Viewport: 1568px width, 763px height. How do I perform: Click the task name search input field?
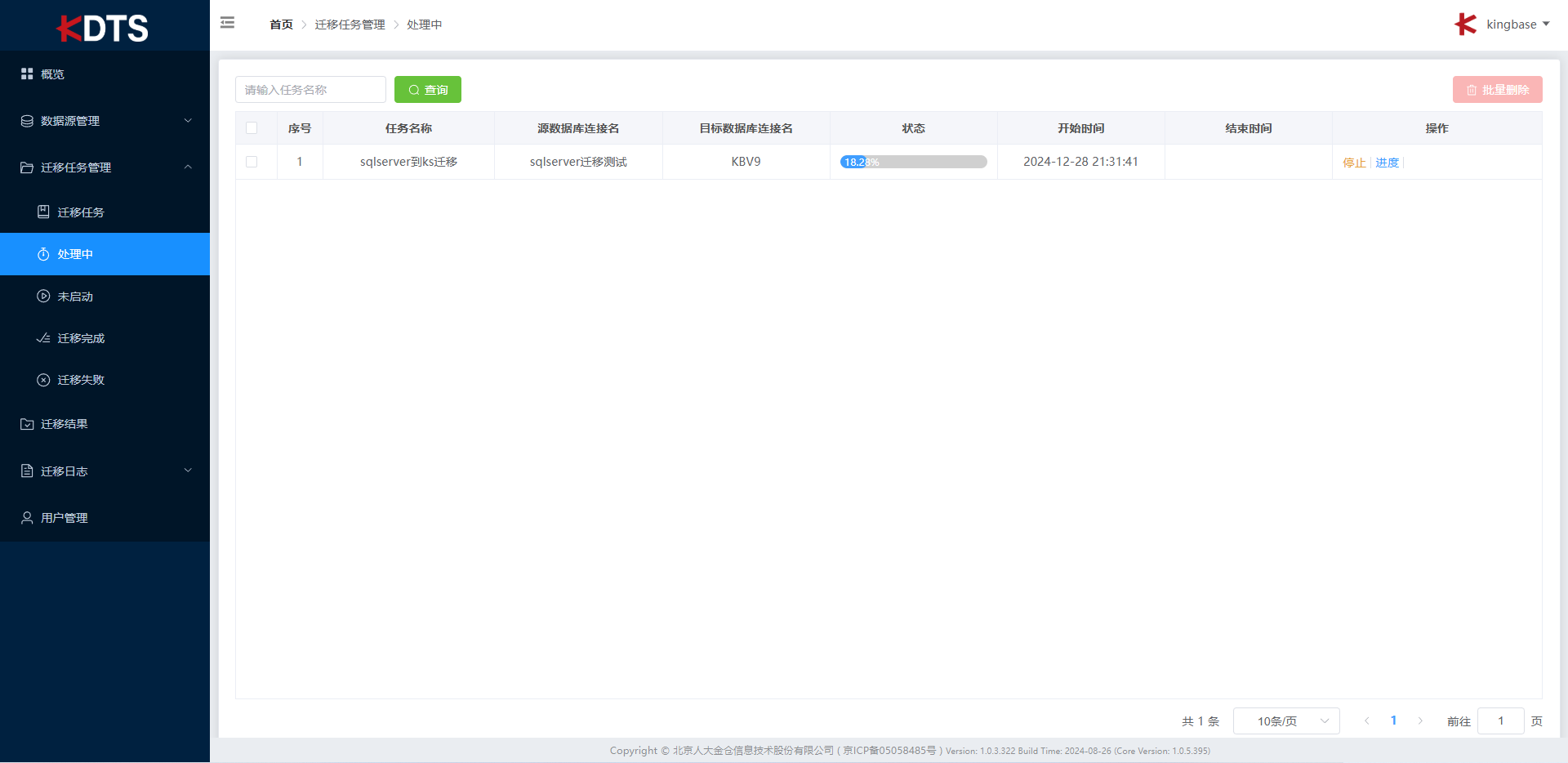[x=310, y=90]
